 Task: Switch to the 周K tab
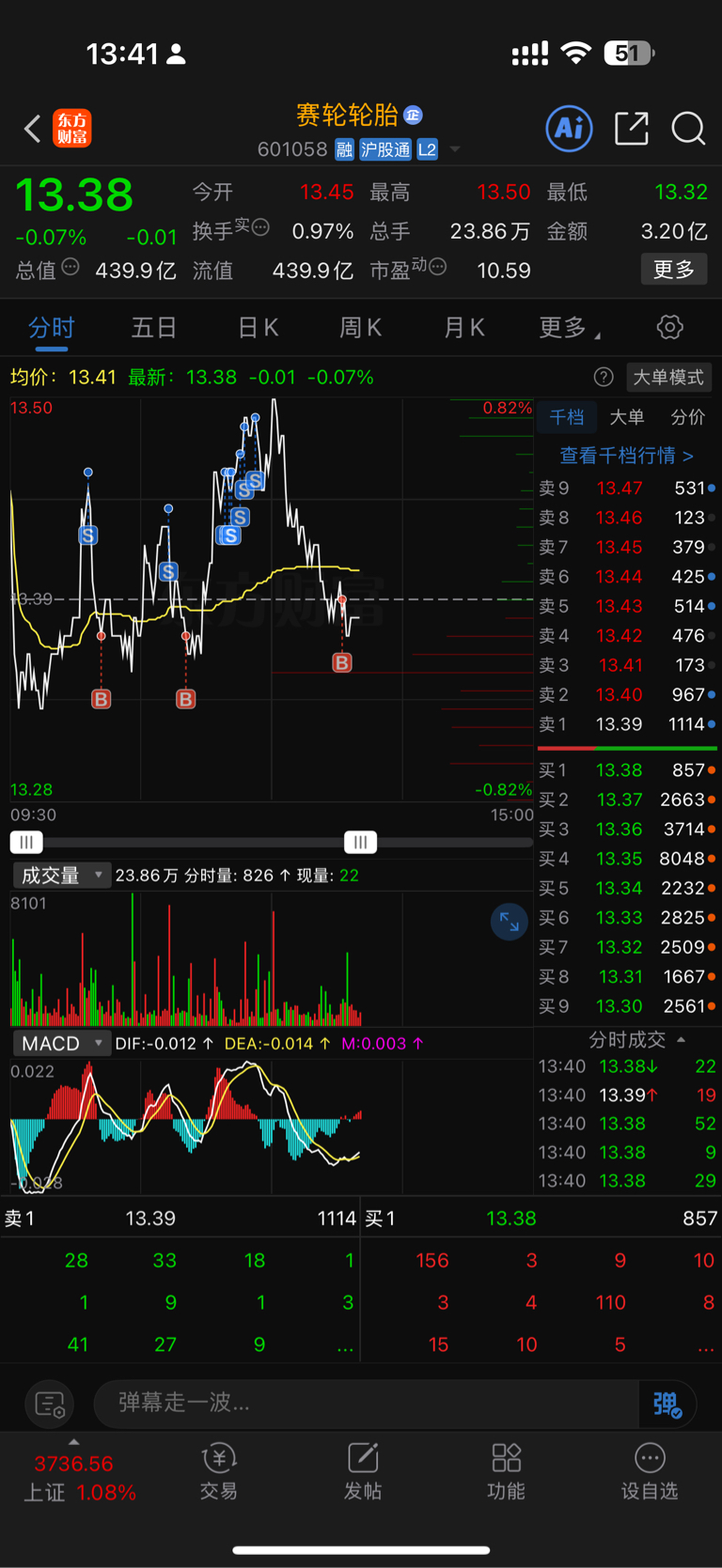(x=360, y=327)
